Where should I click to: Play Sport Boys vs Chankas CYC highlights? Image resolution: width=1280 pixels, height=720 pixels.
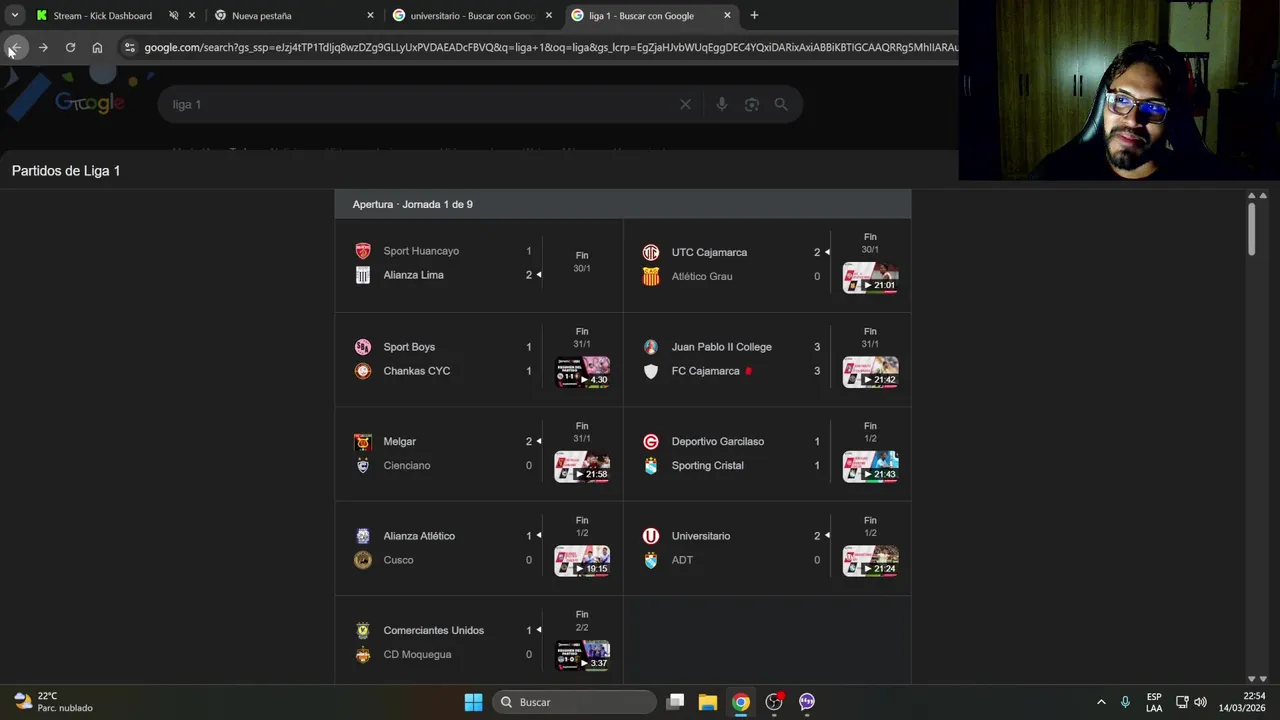pyautogui.click(x=582, y=372)
